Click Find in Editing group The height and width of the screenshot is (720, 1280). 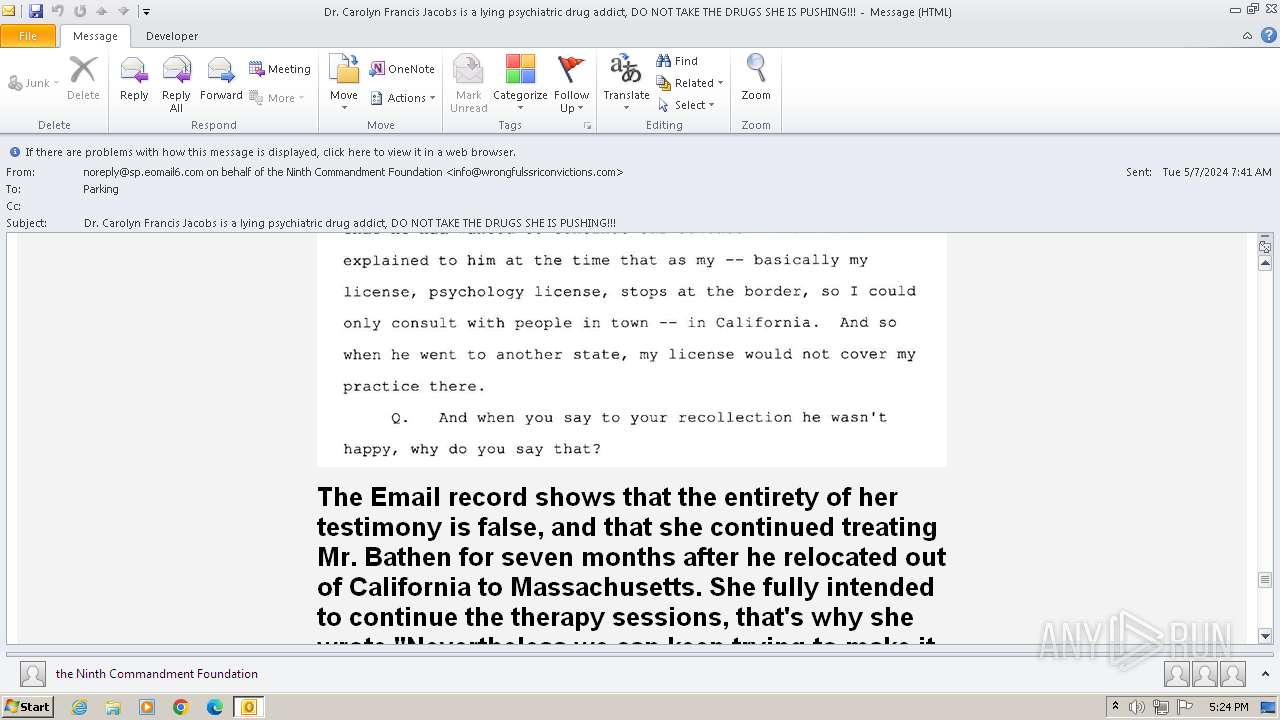click(677, 61)
